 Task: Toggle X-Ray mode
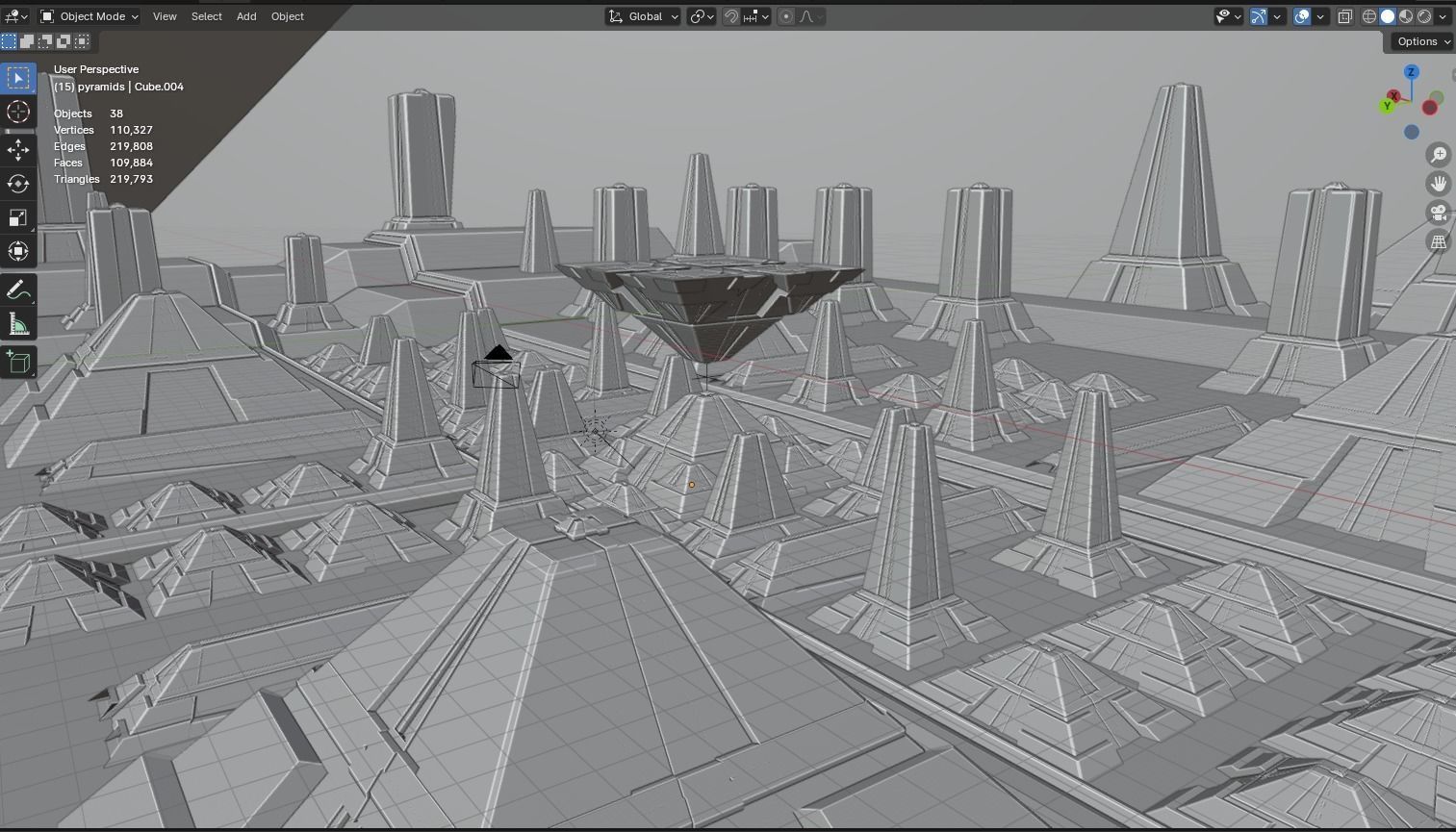pyautogui.click(x=1345, y=16)
